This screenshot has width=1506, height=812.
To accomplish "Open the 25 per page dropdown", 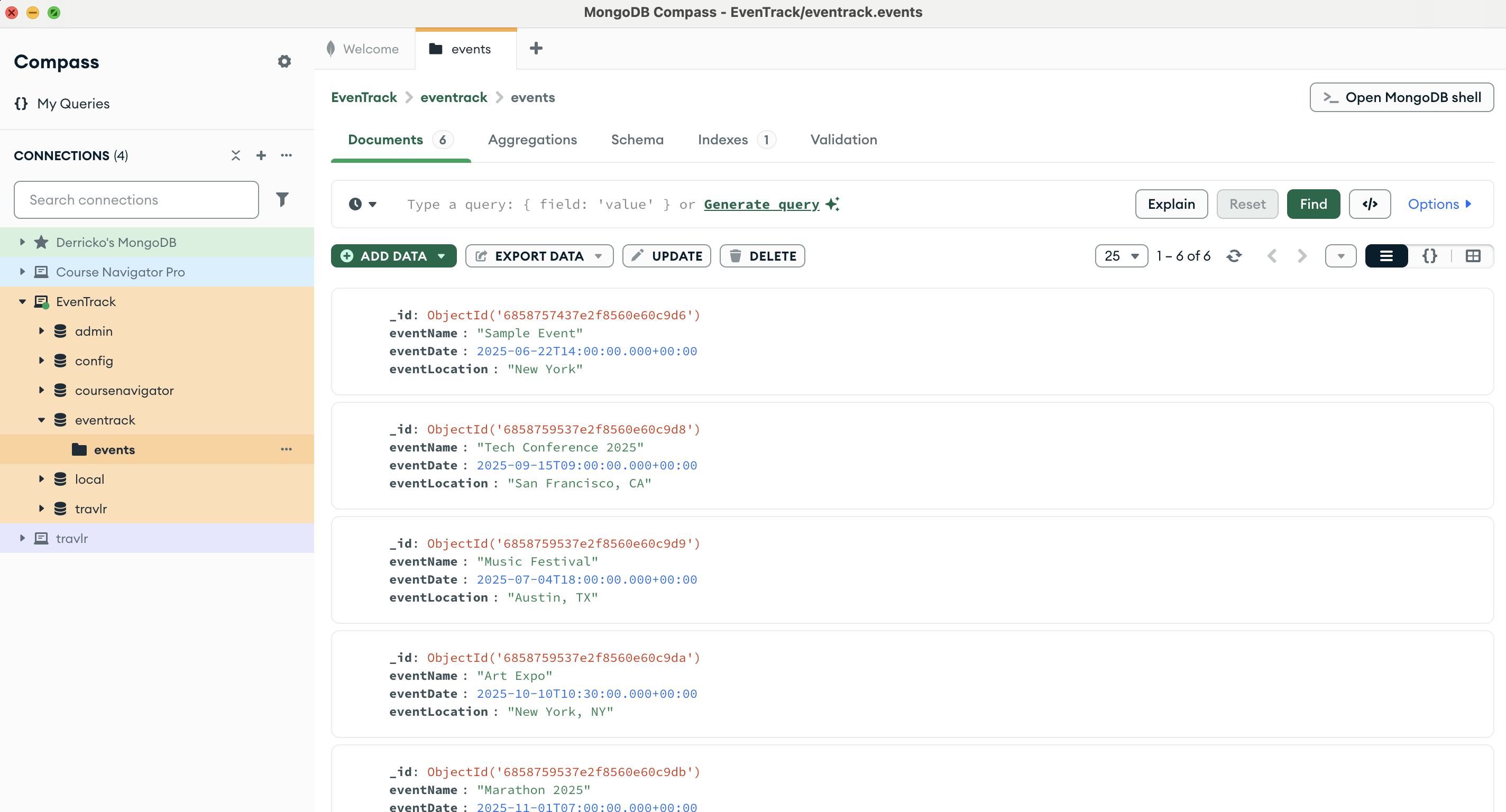I will [1121, 256].
